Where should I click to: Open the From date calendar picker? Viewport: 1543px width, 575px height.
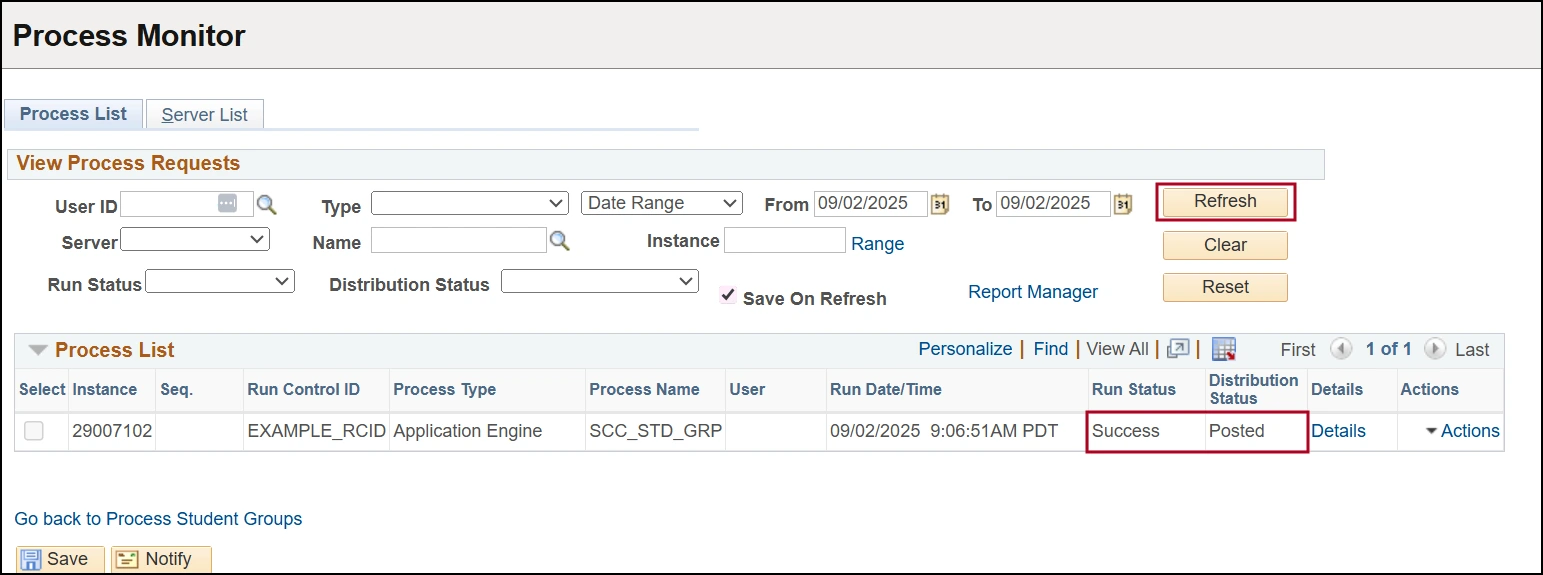(x=940, y=204)
